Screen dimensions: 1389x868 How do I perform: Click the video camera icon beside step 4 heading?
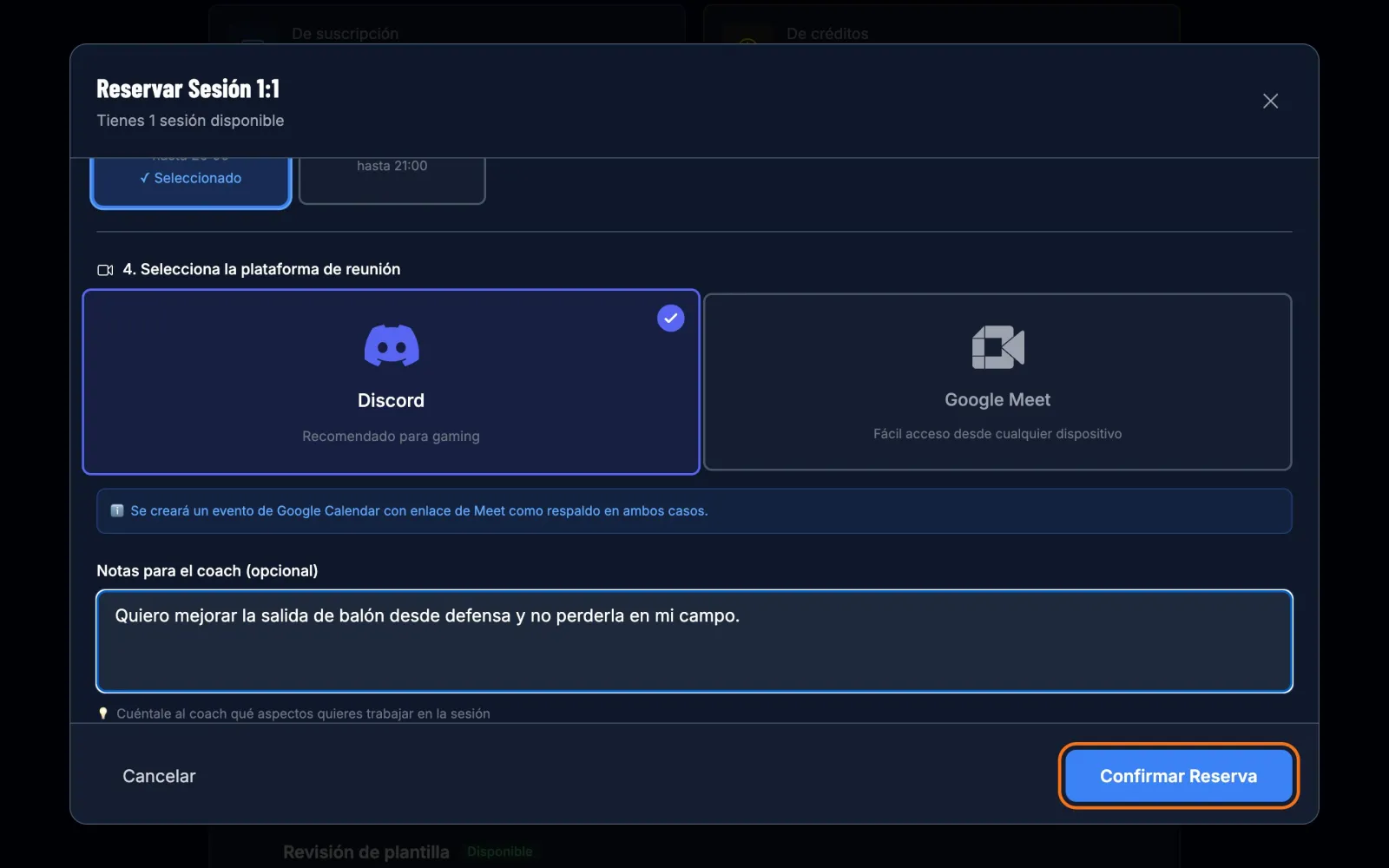click(x=105, y=270)
